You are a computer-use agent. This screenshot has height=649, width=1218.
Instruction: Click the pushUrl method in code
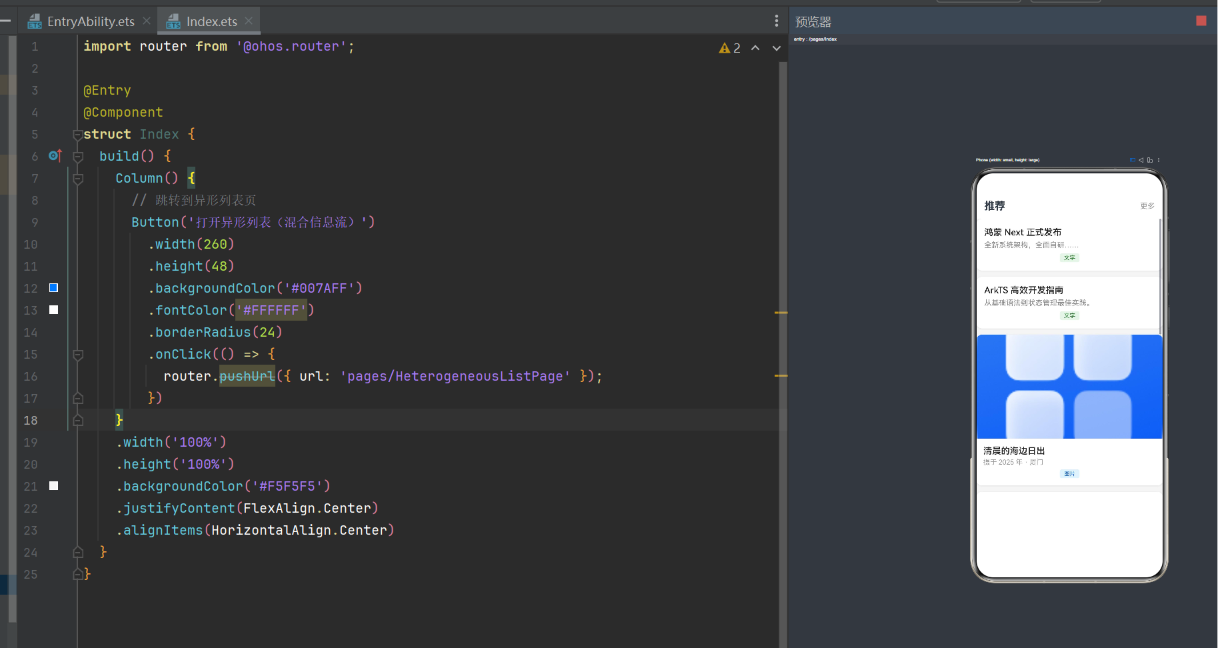click(247, 376)
